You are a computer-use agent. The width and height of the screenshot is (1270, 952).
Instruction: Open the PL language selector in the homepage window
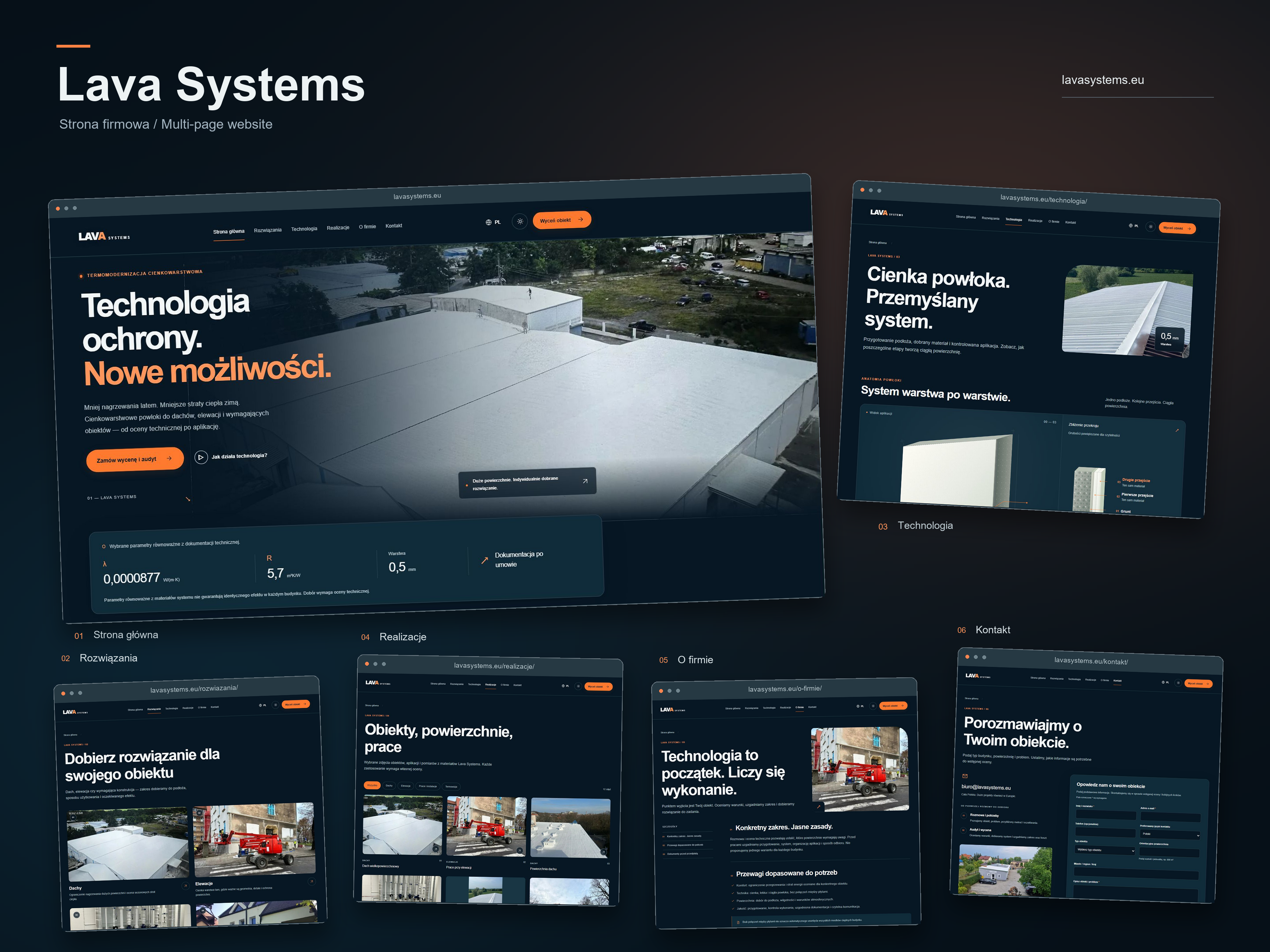click(493, 222)
